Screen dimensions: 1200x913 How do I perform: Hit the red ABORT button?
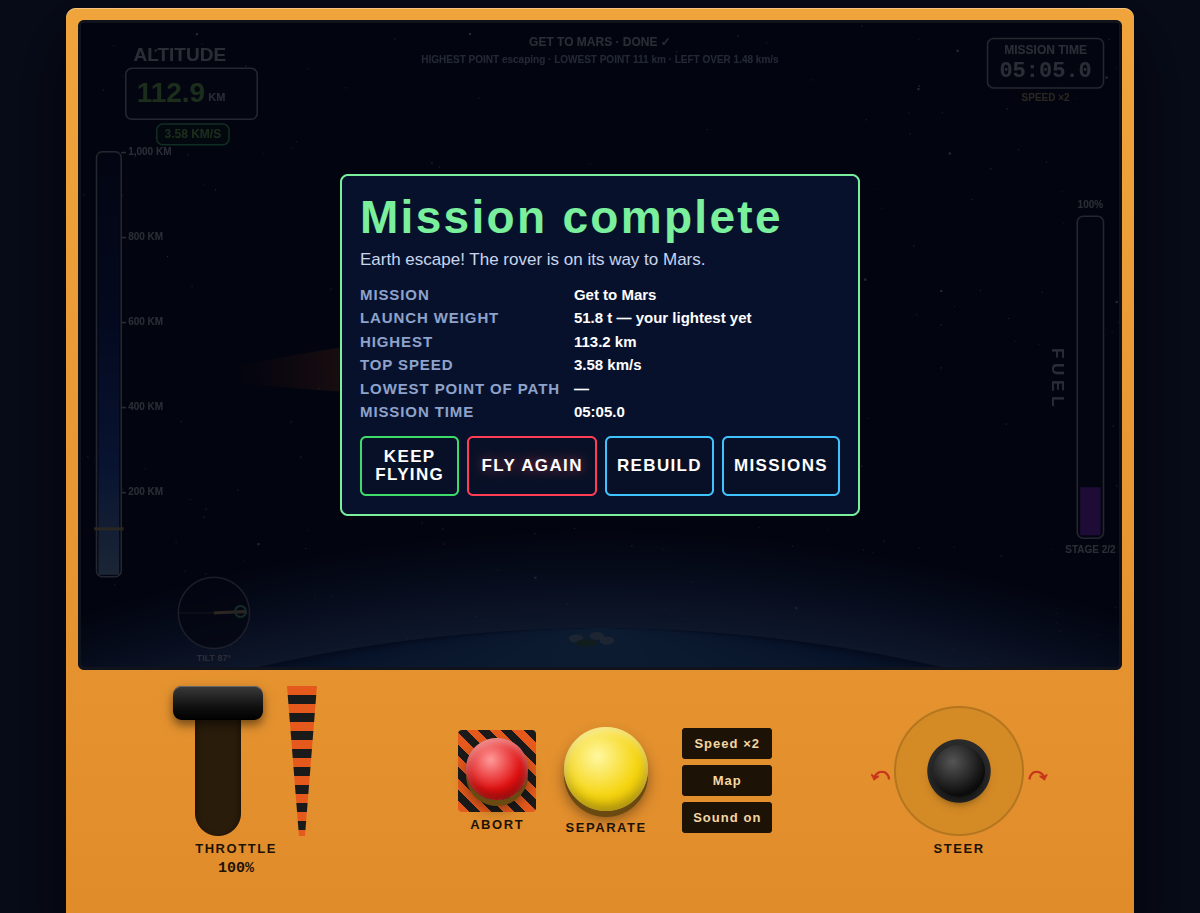click(x=496, y=769)
